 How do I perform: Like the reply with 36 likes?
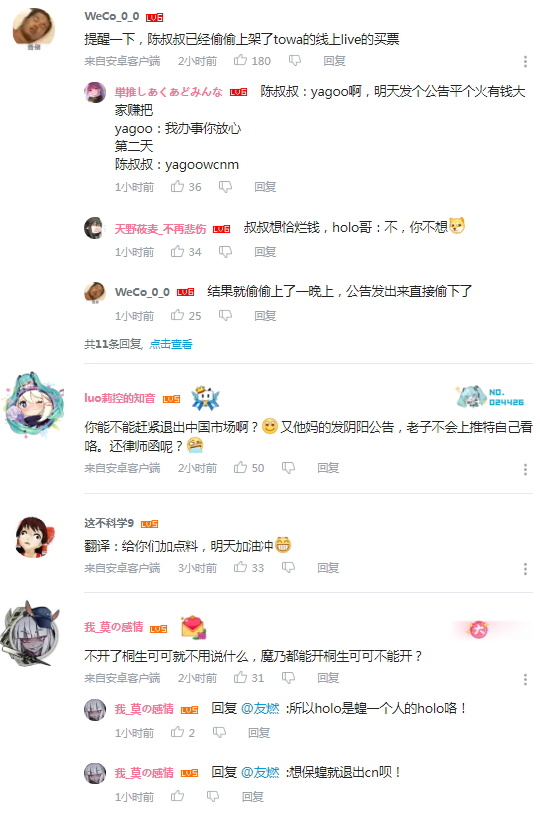178,186
